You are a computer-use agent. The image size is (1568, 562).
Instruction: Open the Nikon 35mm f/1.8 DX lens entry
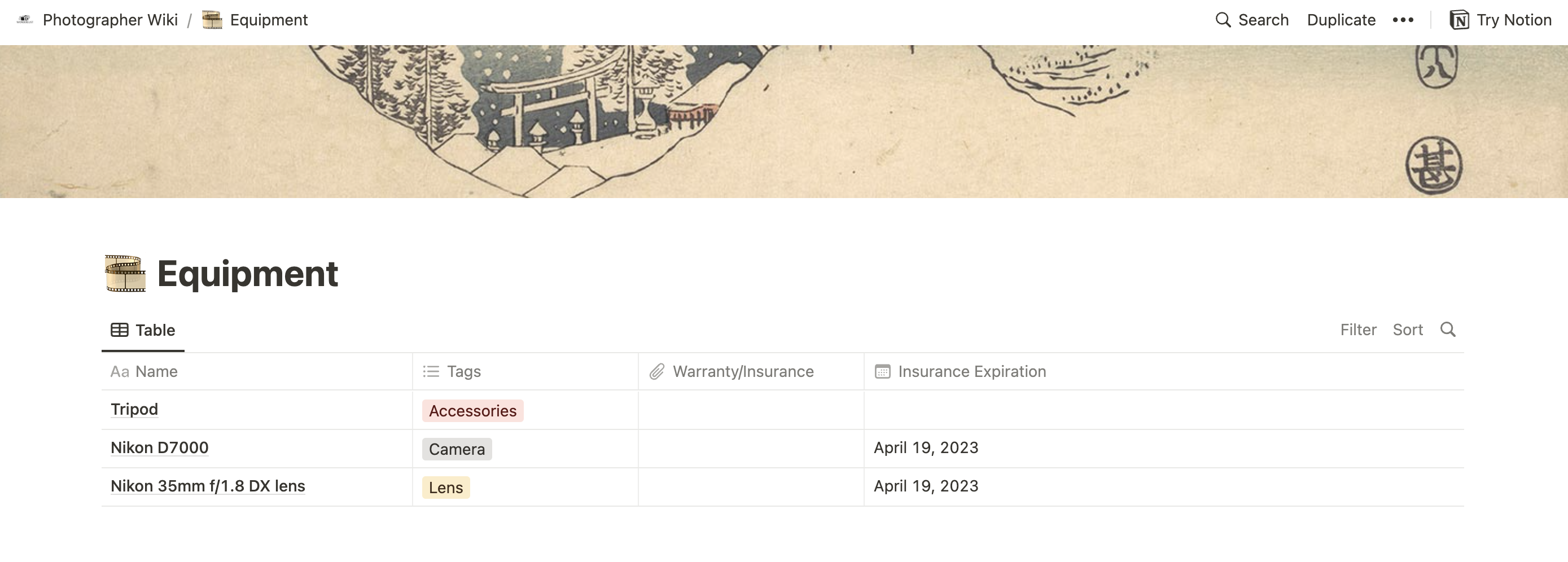[208, 486]
